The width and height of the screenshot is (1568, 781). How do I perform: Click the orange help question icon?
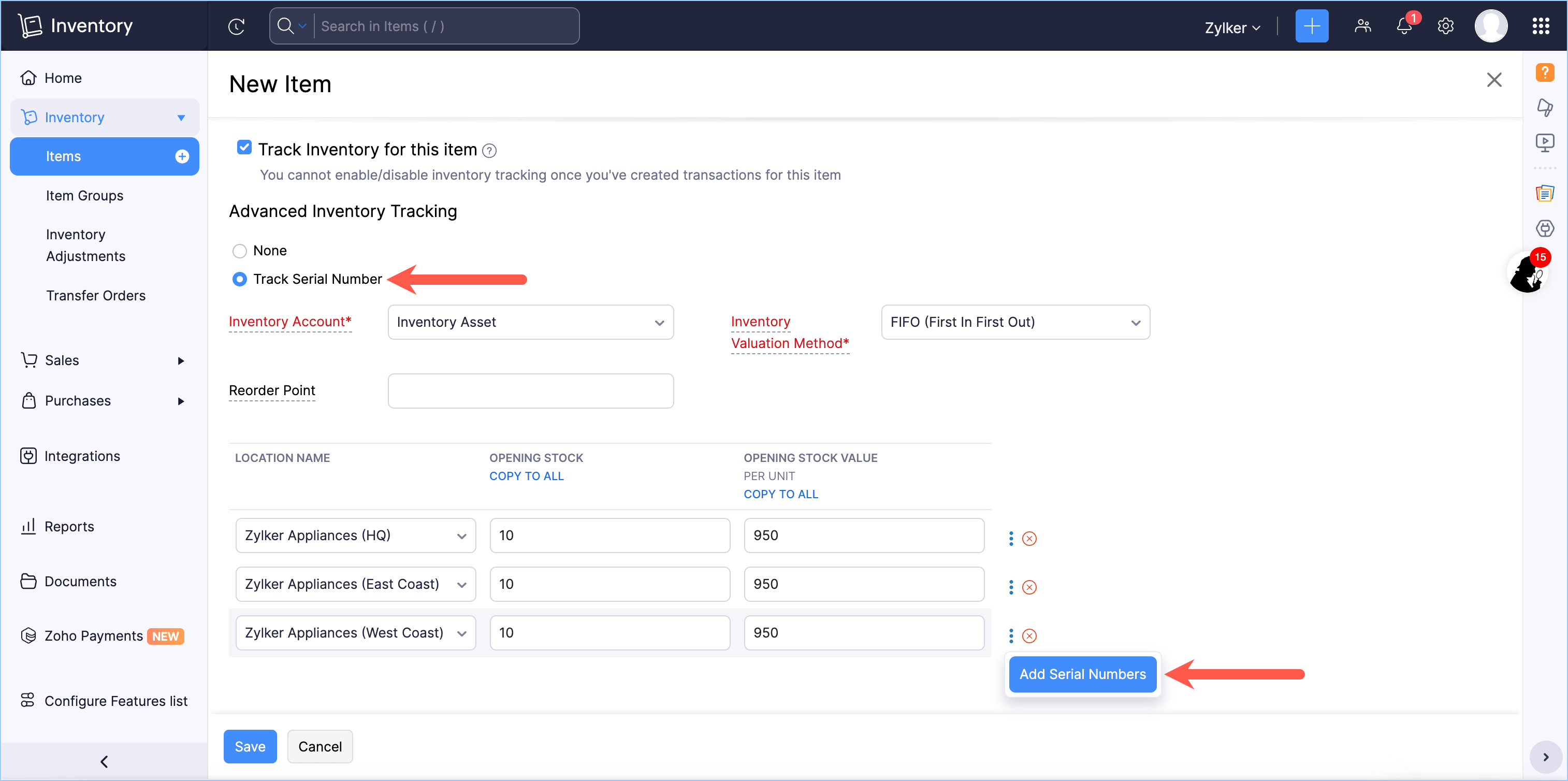(x=1544, y=73)
